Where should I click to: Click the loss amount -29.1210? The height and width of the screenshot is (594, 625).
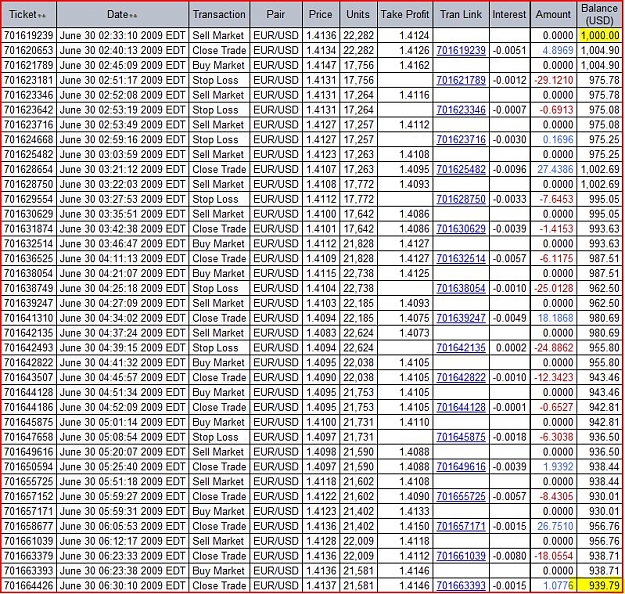[x=554, y=80]
